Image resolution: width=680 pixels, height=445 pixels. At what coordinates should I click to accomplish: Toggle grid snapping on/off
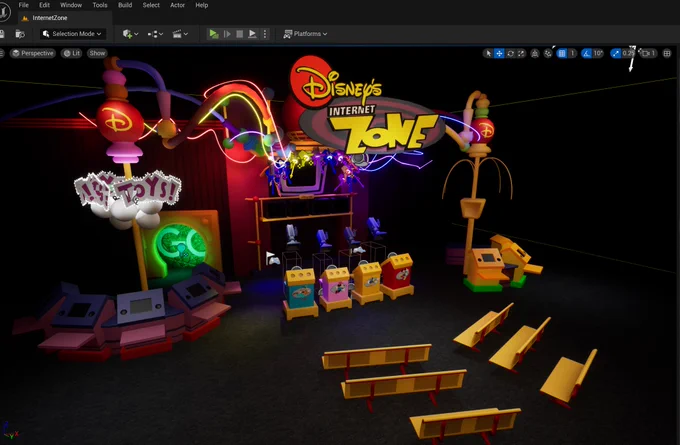[562, 53]
